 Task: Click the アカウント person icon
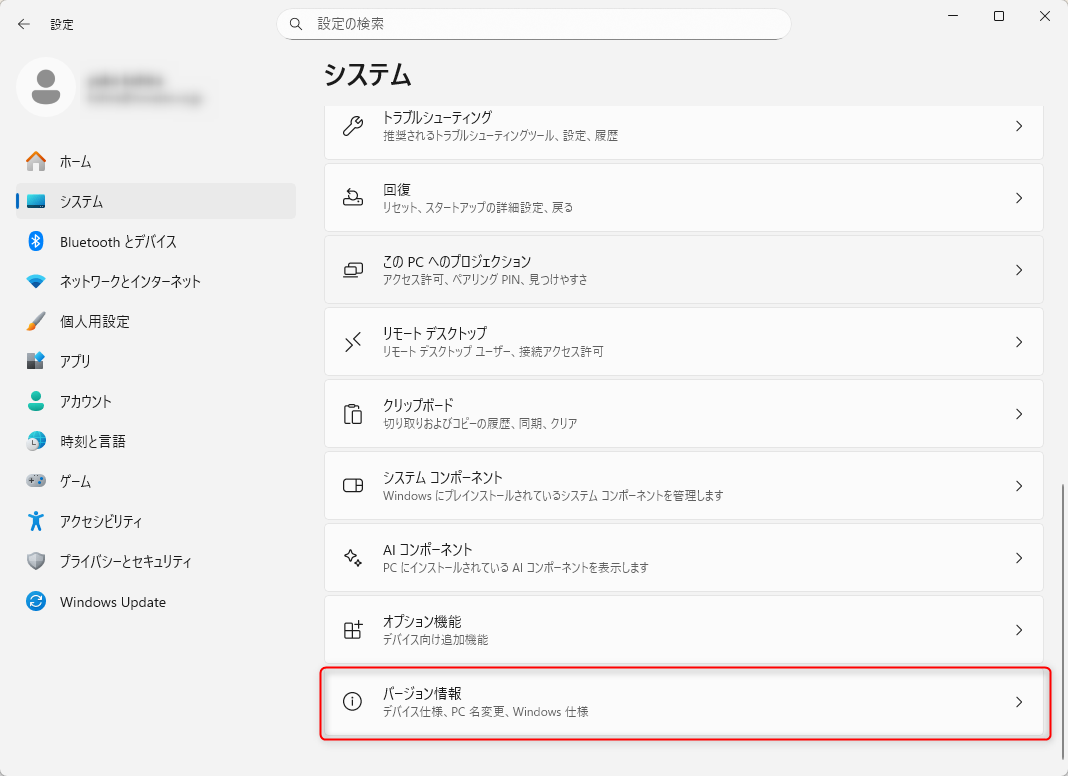tap(36, 401)
